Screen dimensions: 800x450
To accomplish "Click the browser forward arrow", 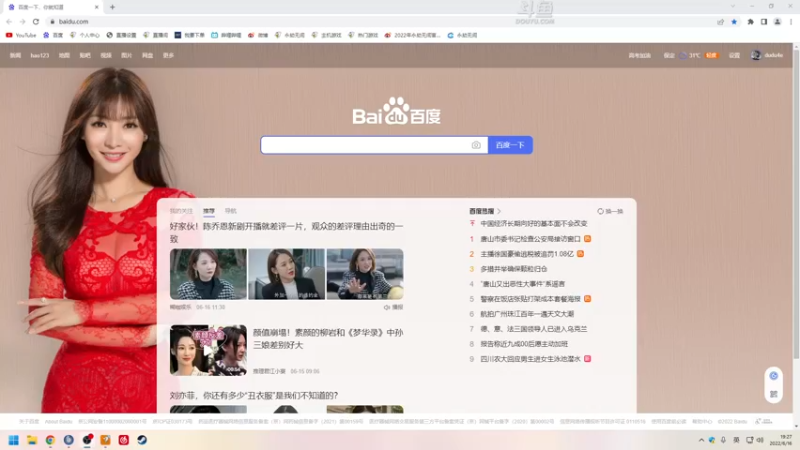I will coord(22,21).
